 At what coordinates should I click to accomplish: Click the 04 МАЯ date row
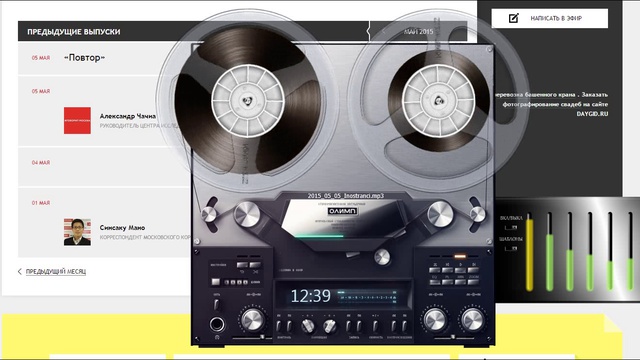(104, 167)
